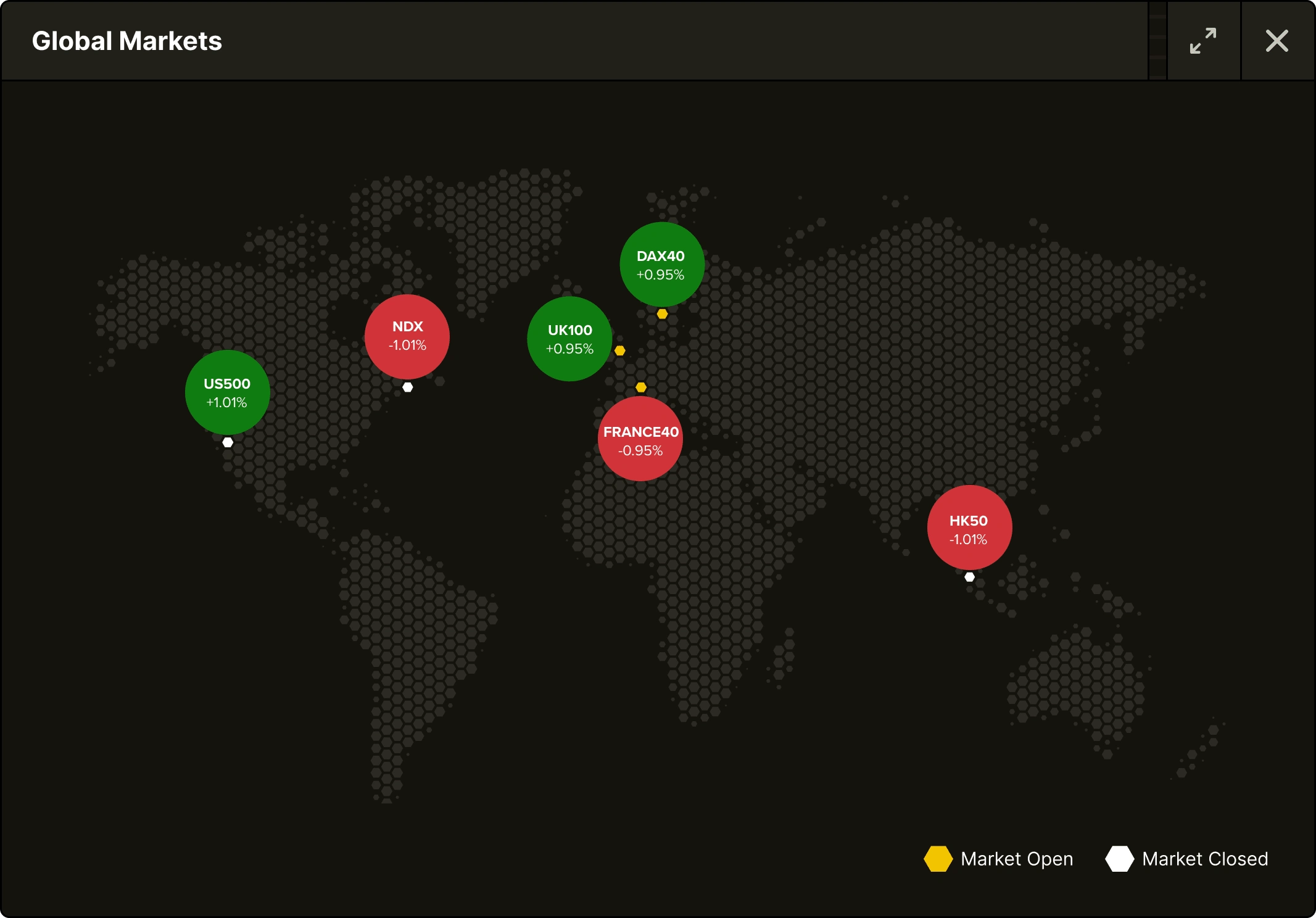Click the Market Open legend label

tap(1017, 859)
